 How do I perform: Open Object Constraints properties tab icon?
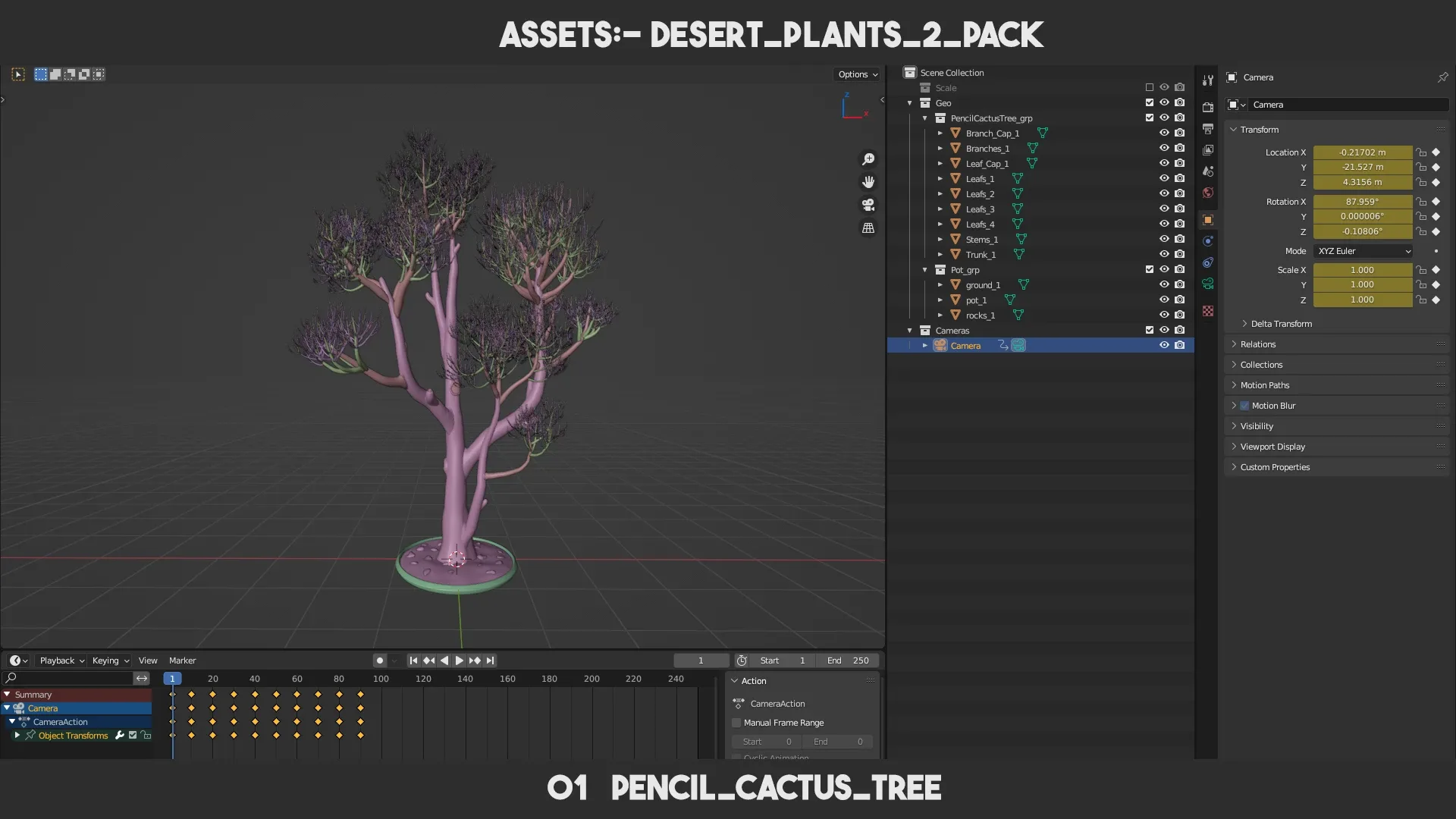pos(1208,262)
